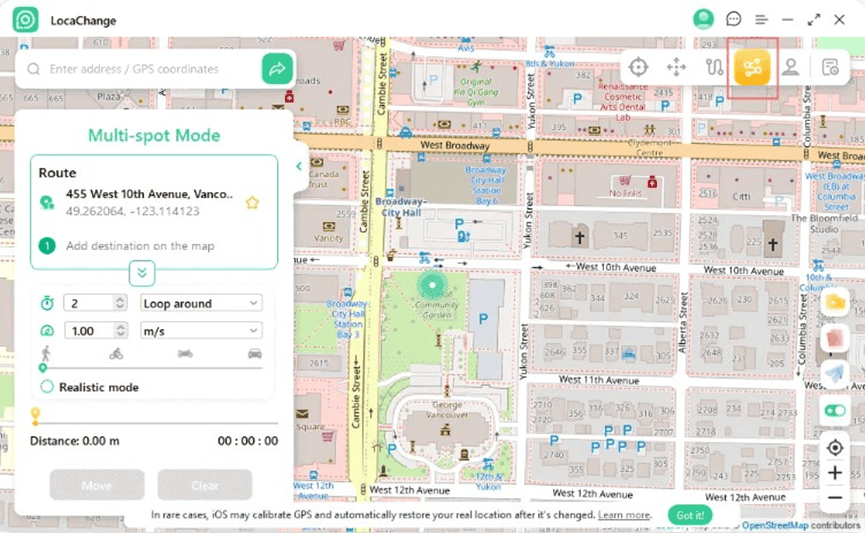
Task: Open the yellow folder import icon
Action: [835, 302]
